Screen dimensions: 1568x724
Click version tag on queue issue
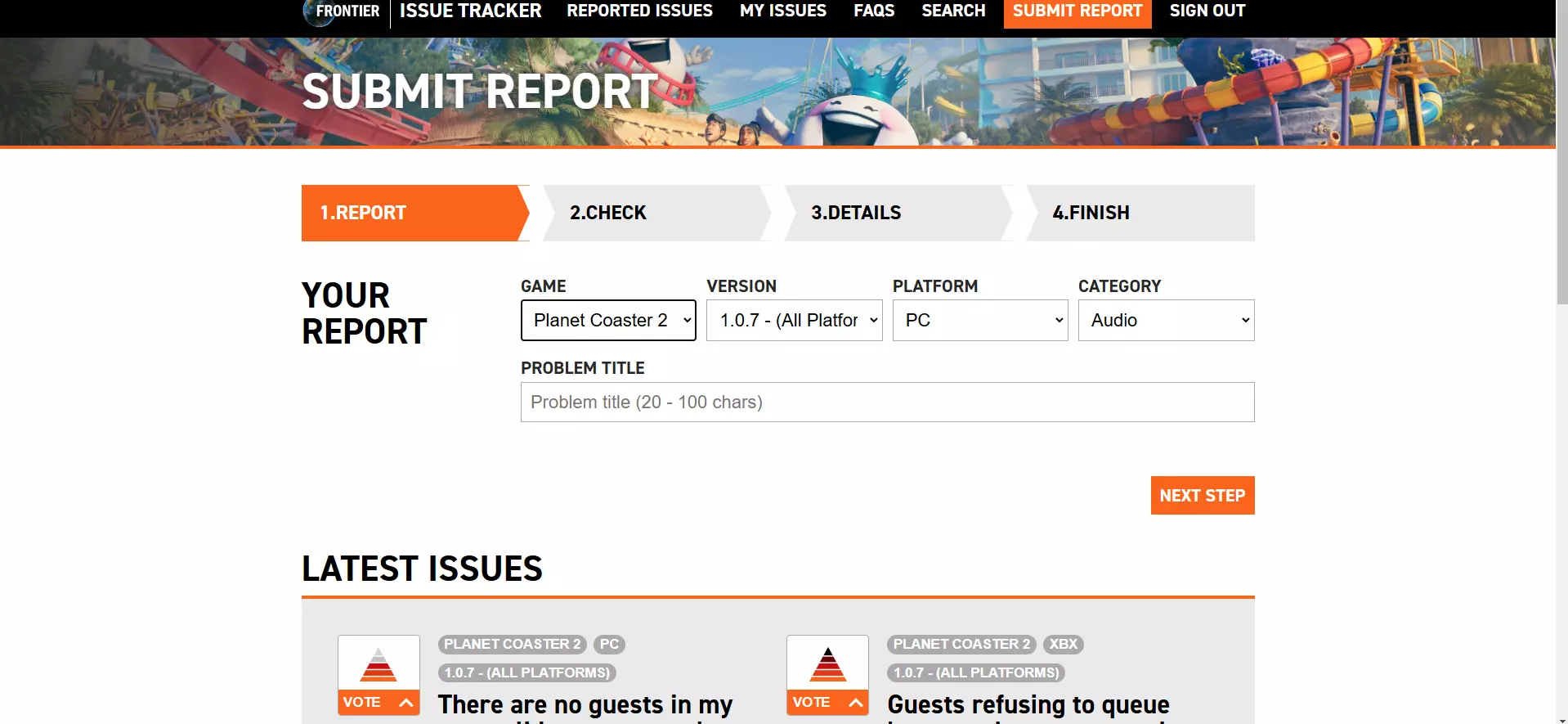(x=976, y=672)
